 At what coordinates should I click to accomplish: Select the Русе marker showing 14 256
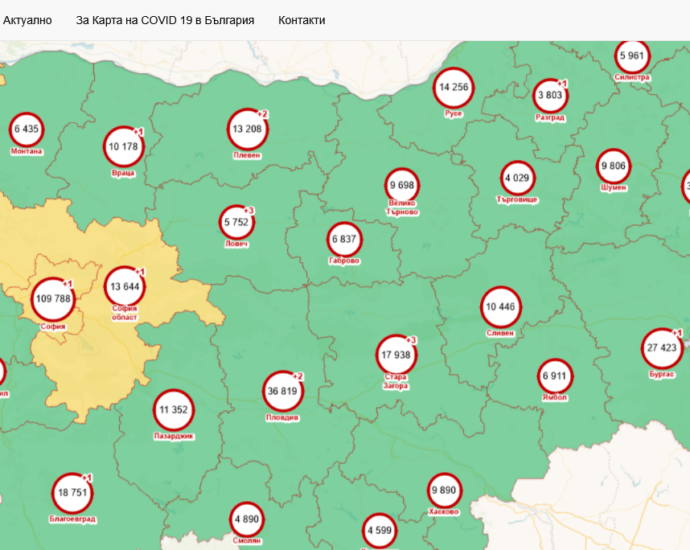click(454, 87)
